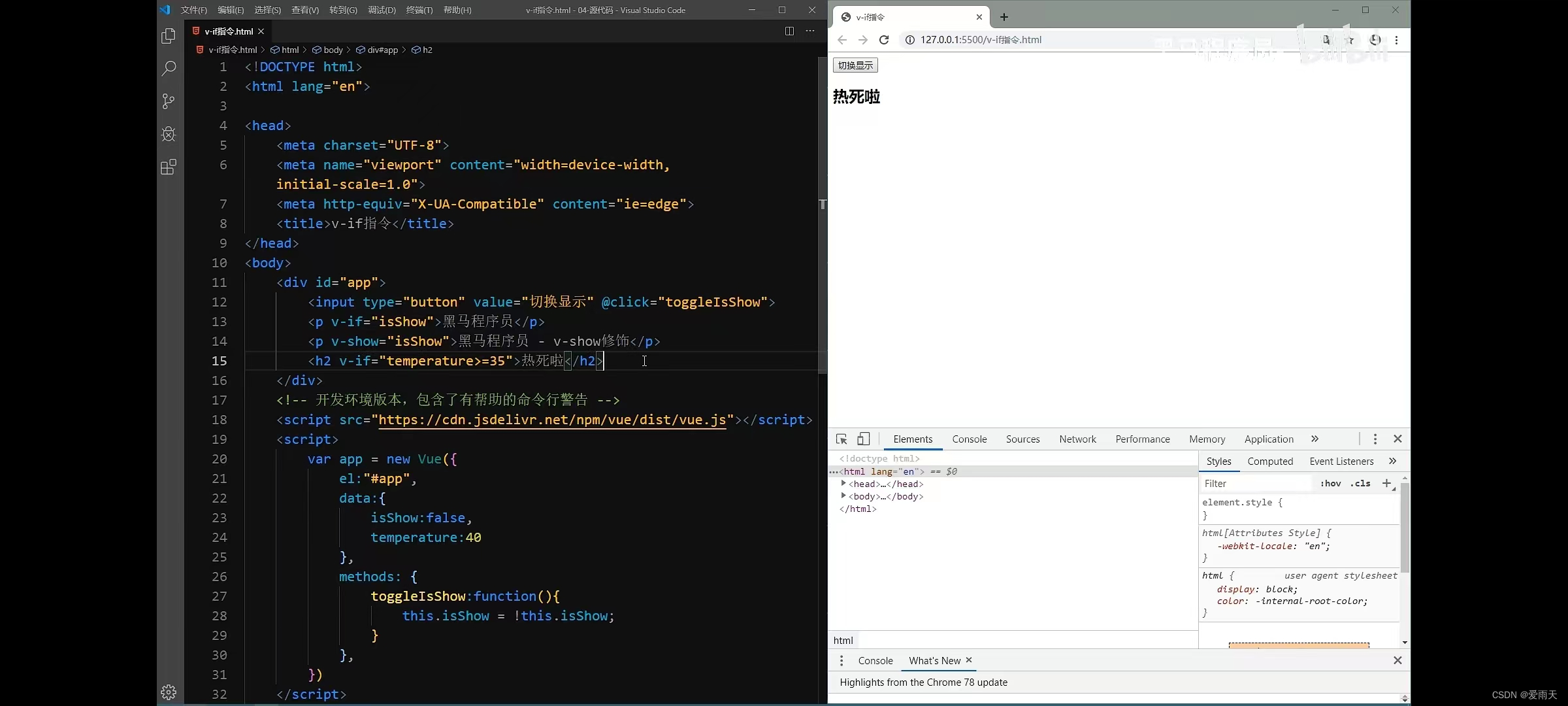This screenshot has width=1568, height=706.
Task: Open the Source Control view
Action: tap(169, 101)
